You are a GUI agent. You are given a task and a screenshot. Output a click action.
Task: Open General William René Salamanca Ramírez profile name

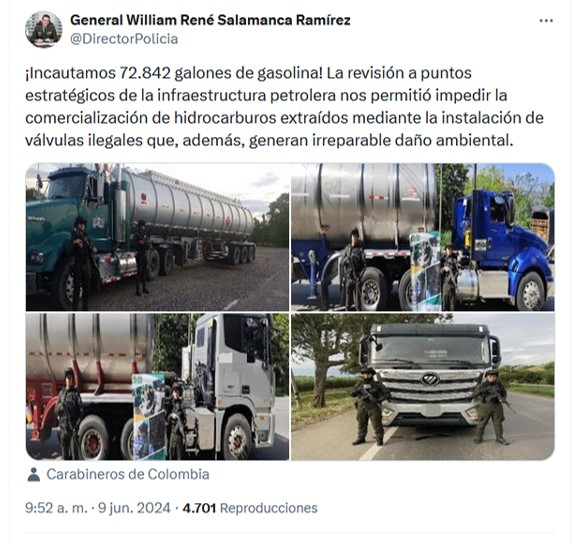coord(210,20)
